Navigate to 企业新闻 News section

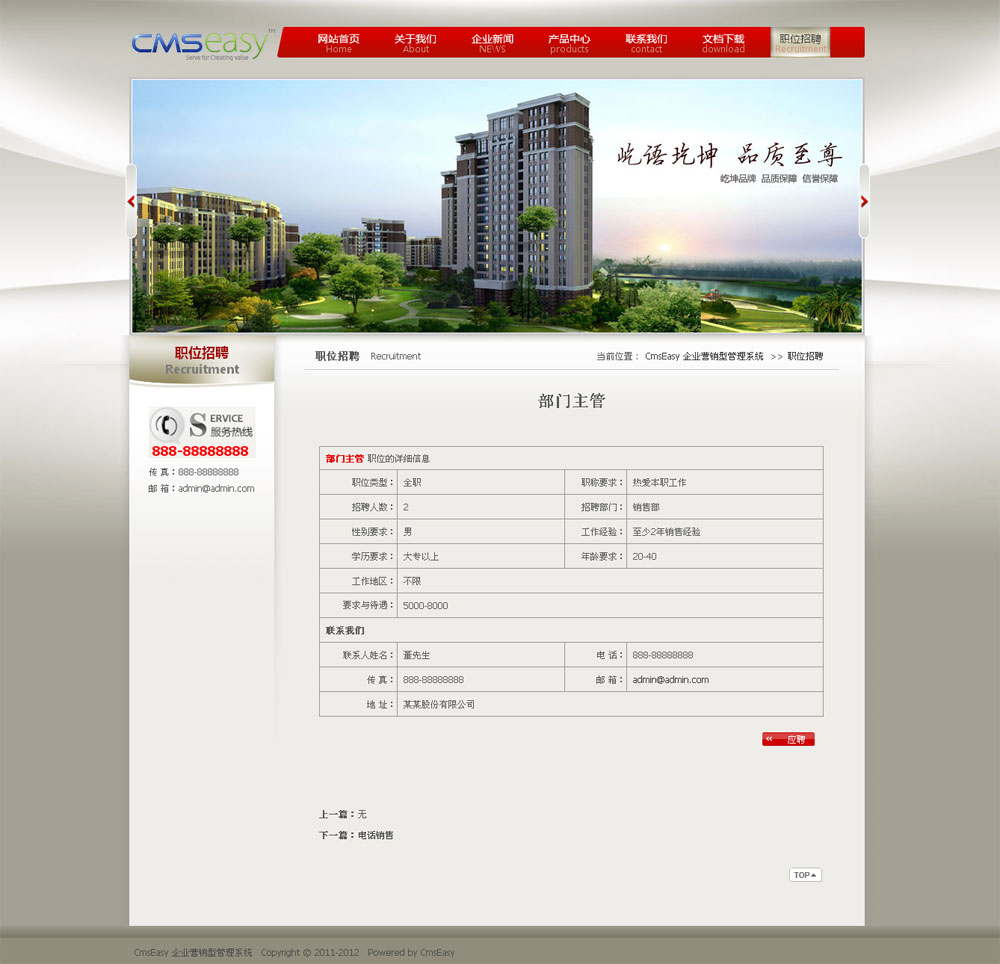[x=492, y=43]
